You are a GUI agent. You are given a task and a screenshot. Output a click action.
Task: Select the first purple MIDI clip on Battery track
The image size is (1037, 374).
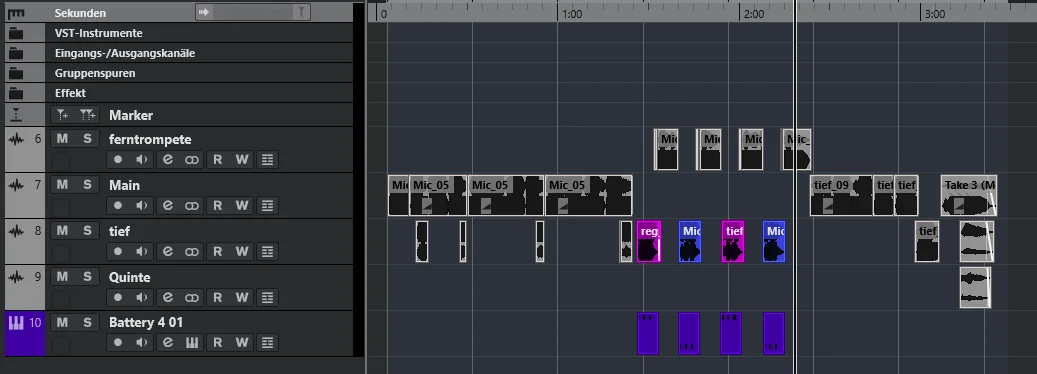tap(647, 334)
